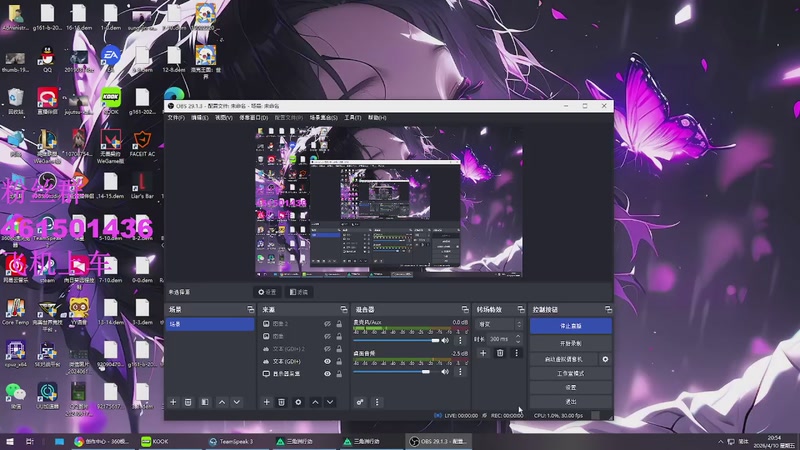Show hidden icons in system tray
The width and height of the screenshot is (800, 450).
pyautogui.click(x=720, y=441)
